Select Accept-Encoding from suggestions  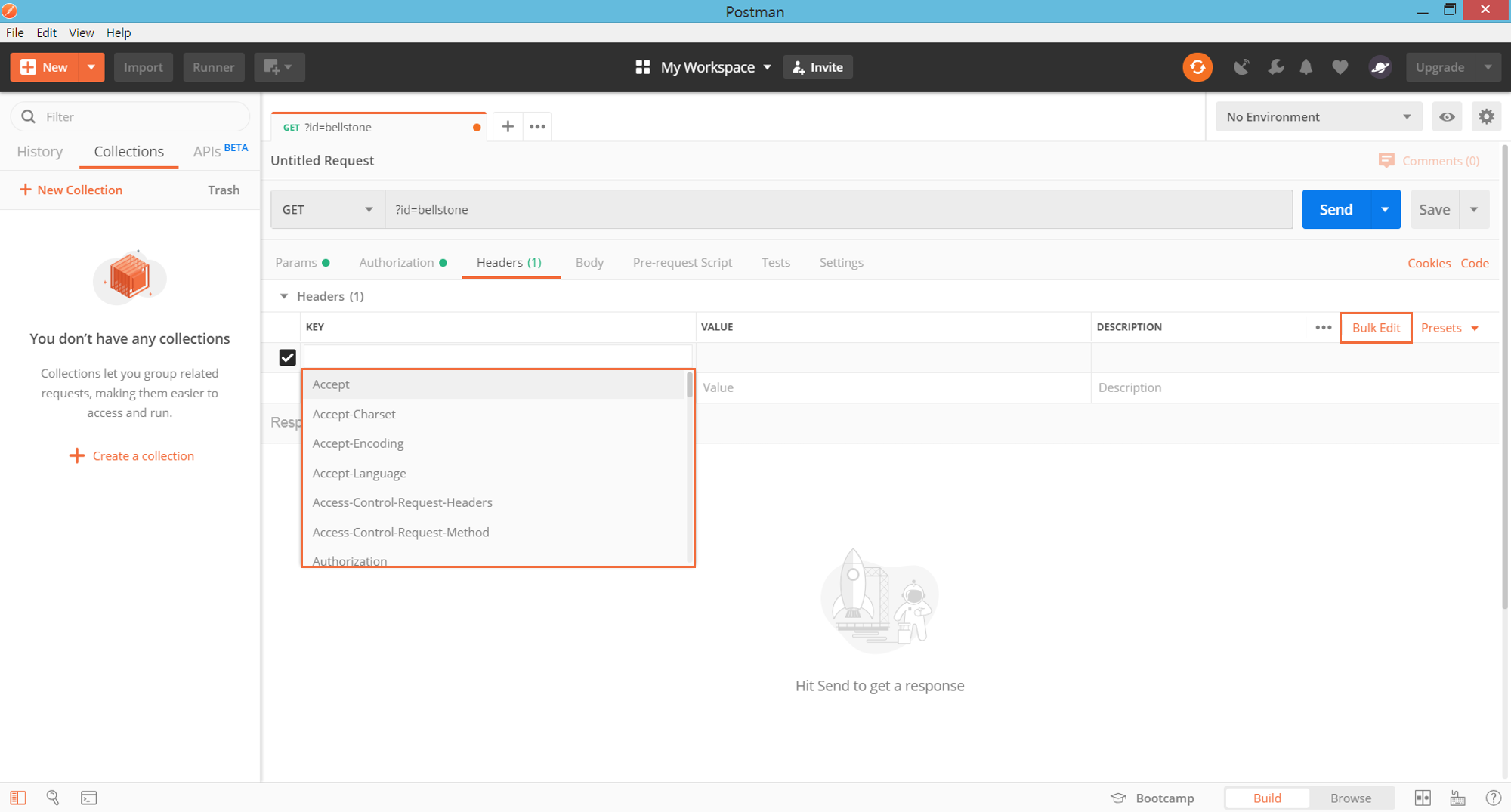(495, 443)
